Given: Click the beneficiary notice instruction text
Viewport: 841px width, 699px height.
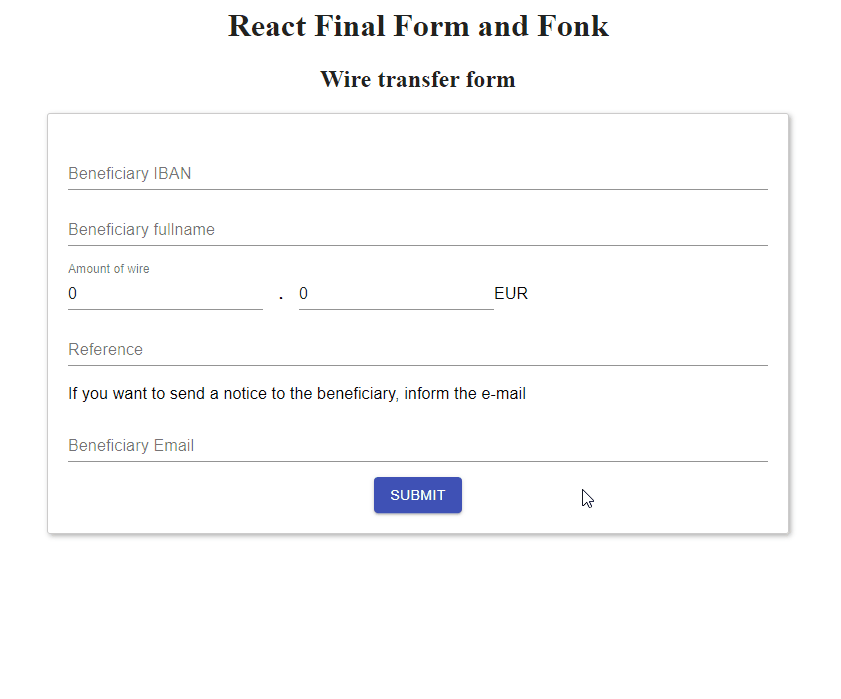Looking at the screenshot, I should coord(297,394).
